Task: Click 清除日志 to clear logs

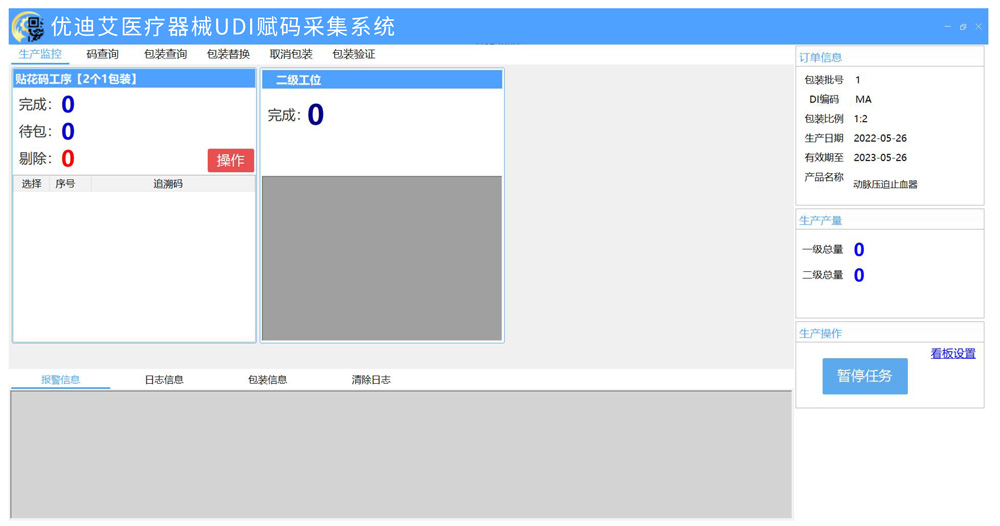Action: (371, 380)
